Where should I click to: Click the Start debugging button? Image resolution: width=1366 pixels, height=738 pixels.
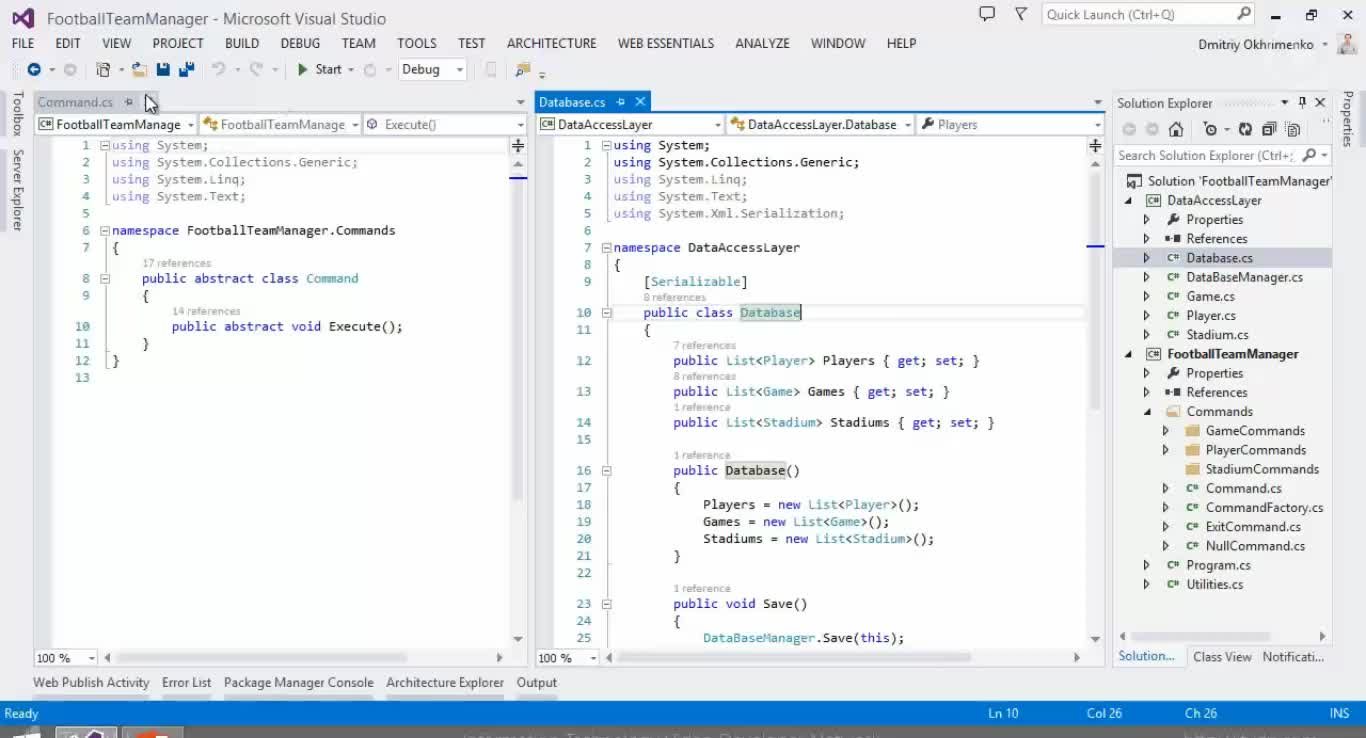[320, 69]
